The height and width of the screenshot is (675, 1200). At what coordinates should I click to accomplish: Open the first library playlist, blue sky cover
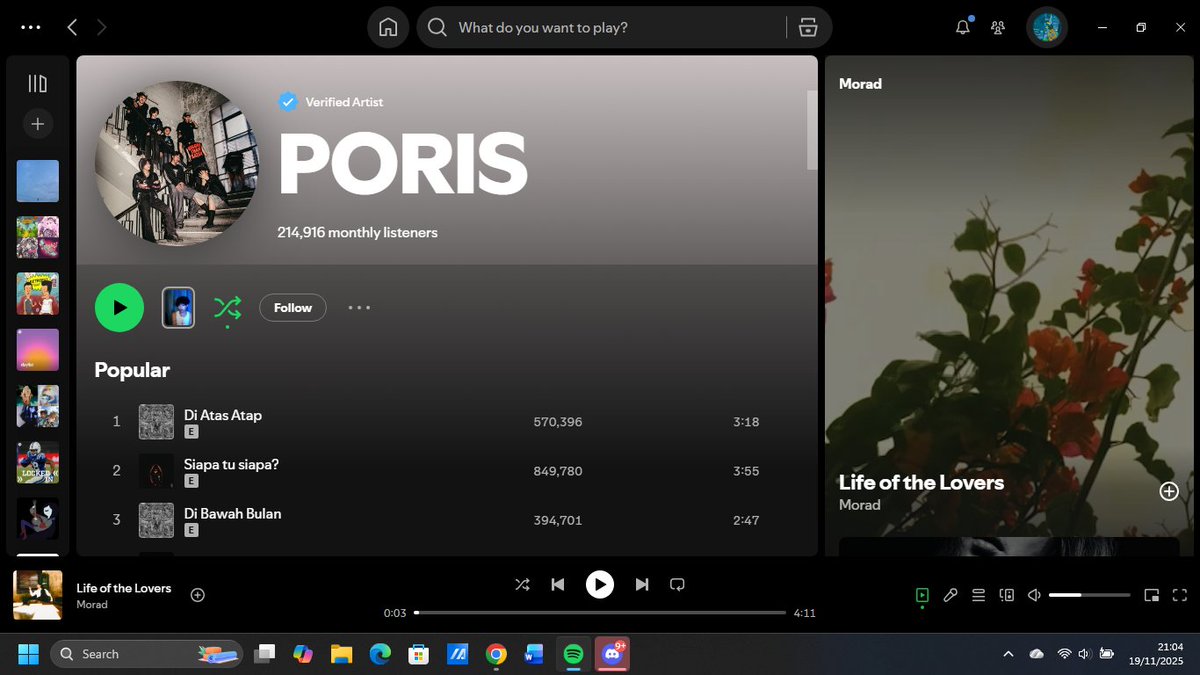click(x=37, y=181)
